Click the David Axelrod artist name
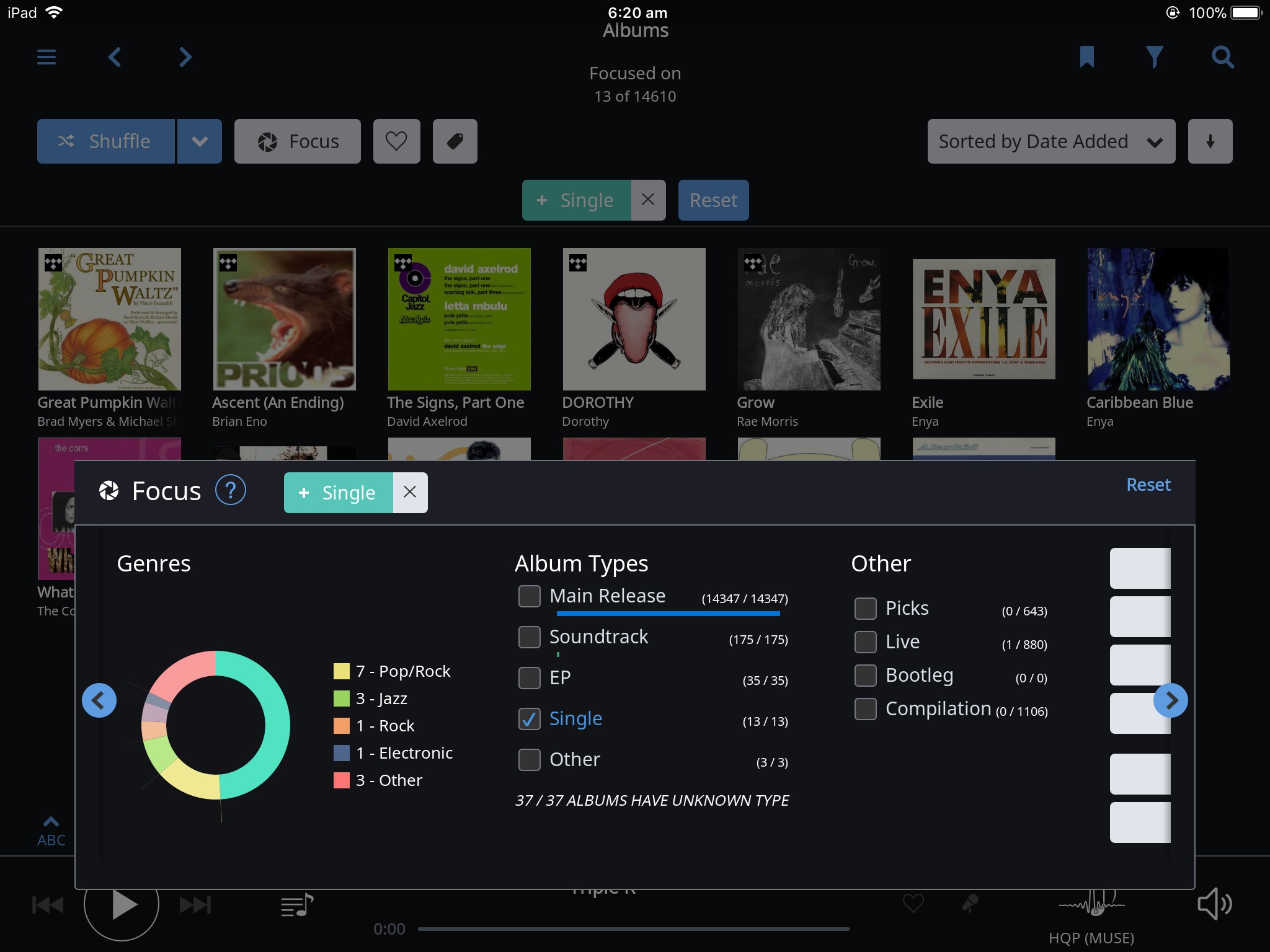This screenshot has height=952, width=1270. pos(427,421)
